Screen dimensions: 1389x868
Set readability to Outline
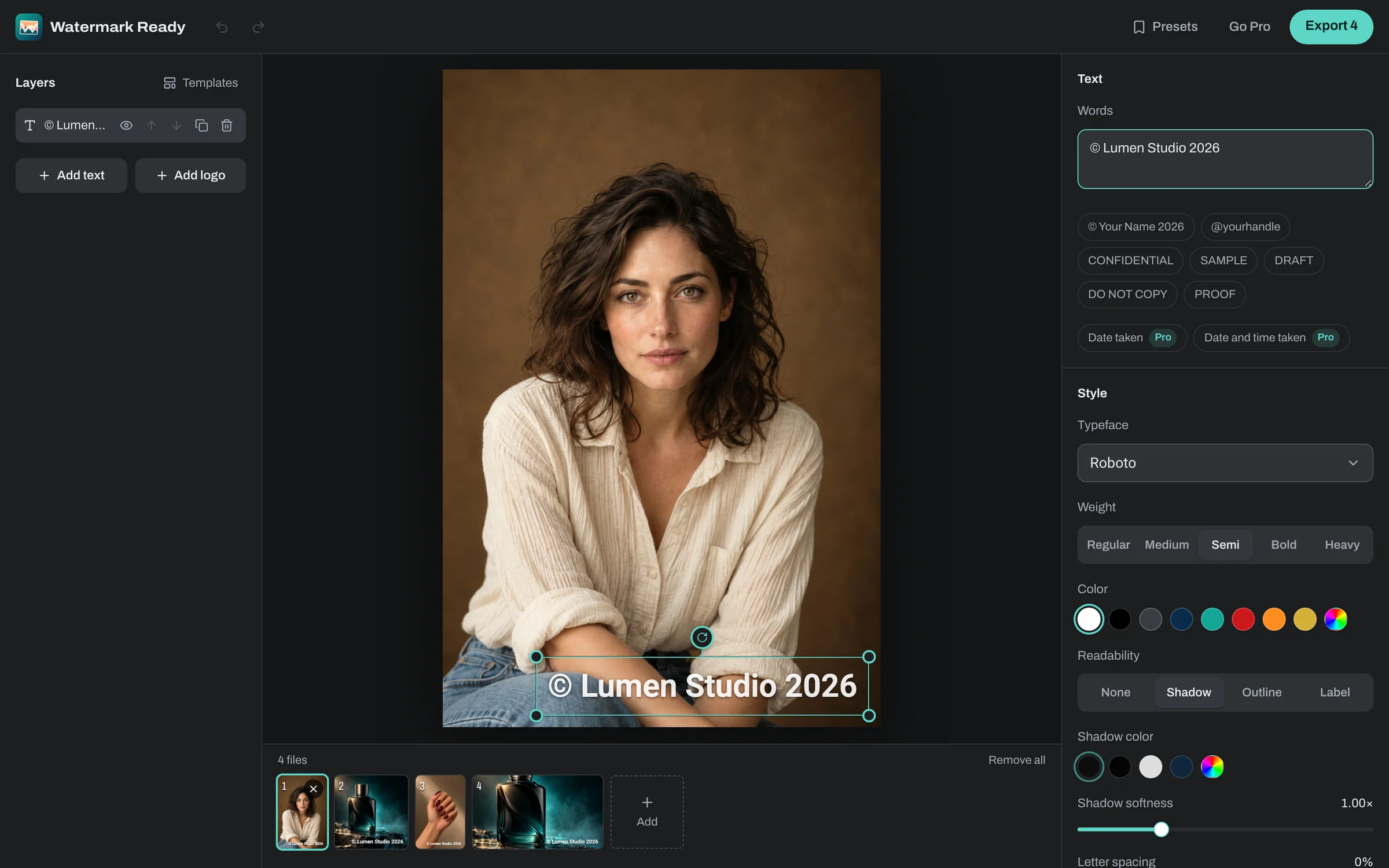tap(1262, 692)
